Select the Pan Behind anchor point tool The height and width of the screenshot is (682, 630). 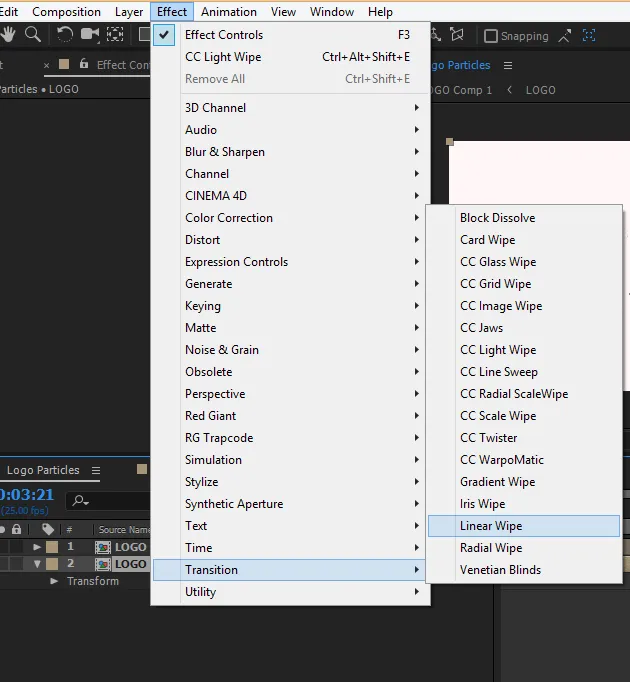coord(115,34)
